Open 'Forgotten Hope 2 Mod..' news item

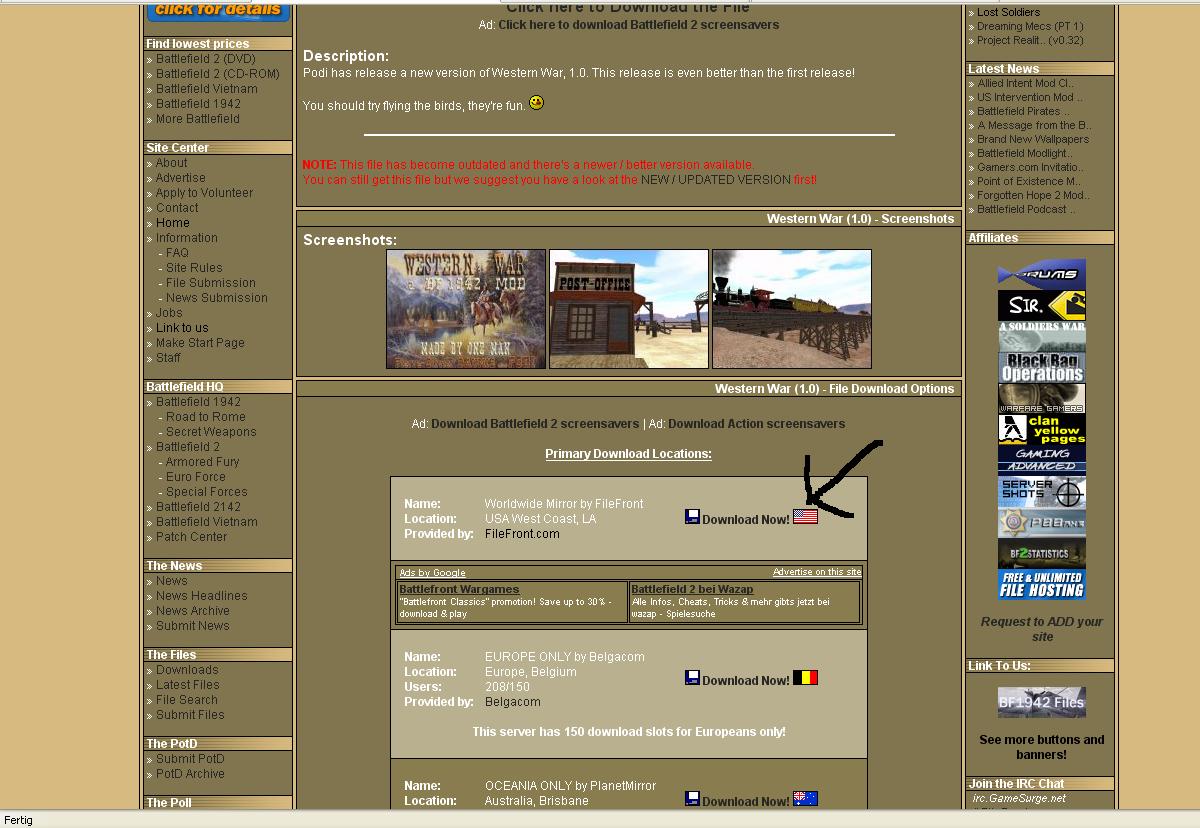tap(1034, 196)
